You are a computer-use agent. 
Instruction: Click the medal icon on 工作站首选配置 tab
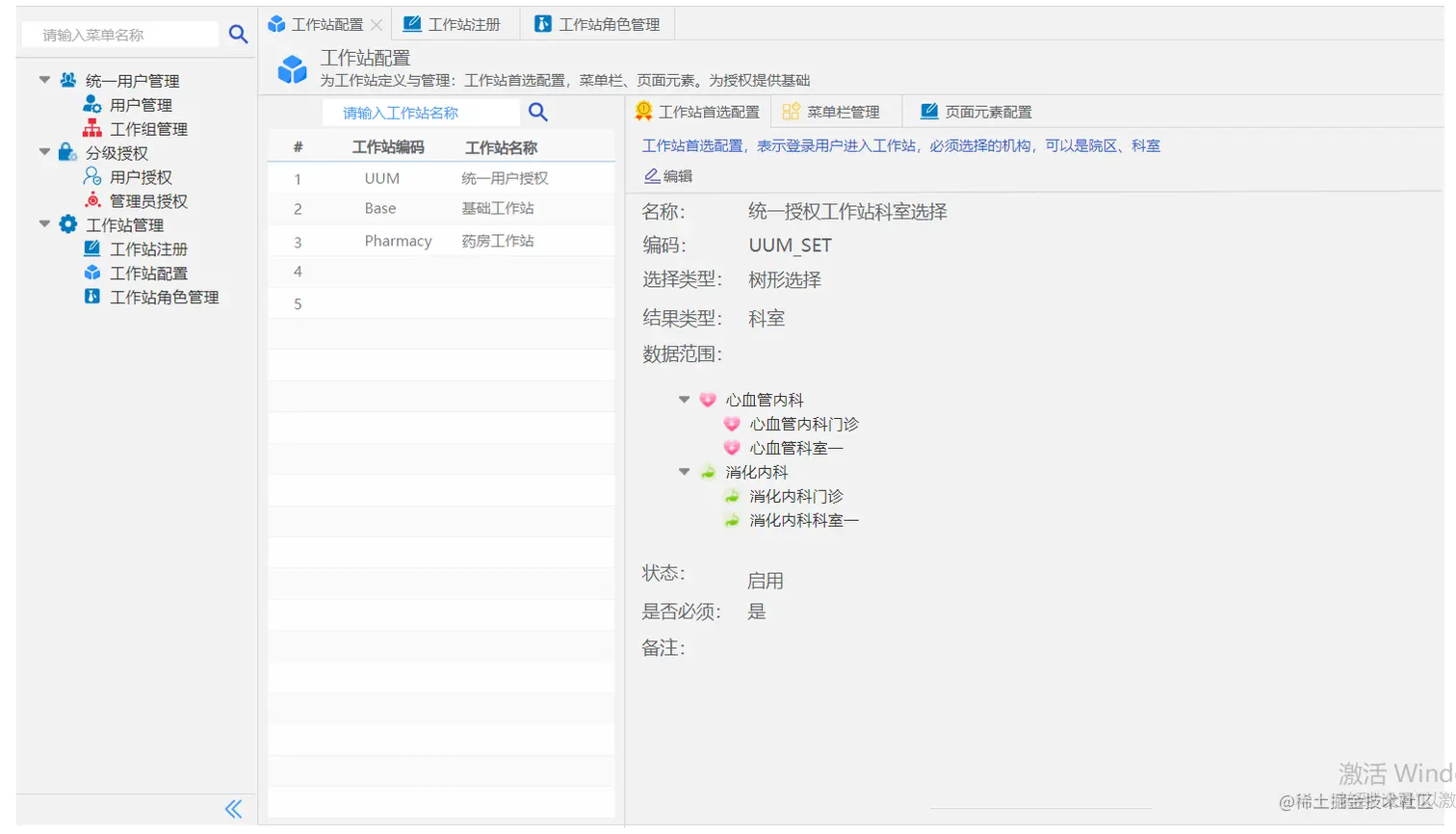[x=644, y=111]
